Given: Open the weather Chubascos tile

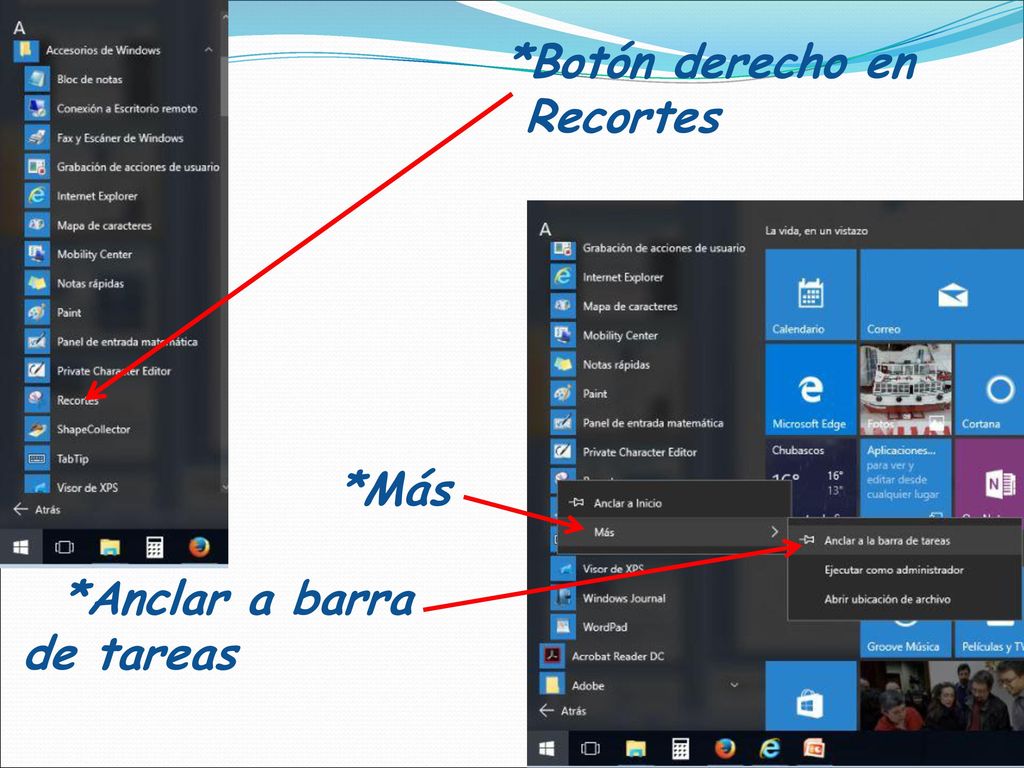Looking at the screenshot, I should [x=810, y=477].
